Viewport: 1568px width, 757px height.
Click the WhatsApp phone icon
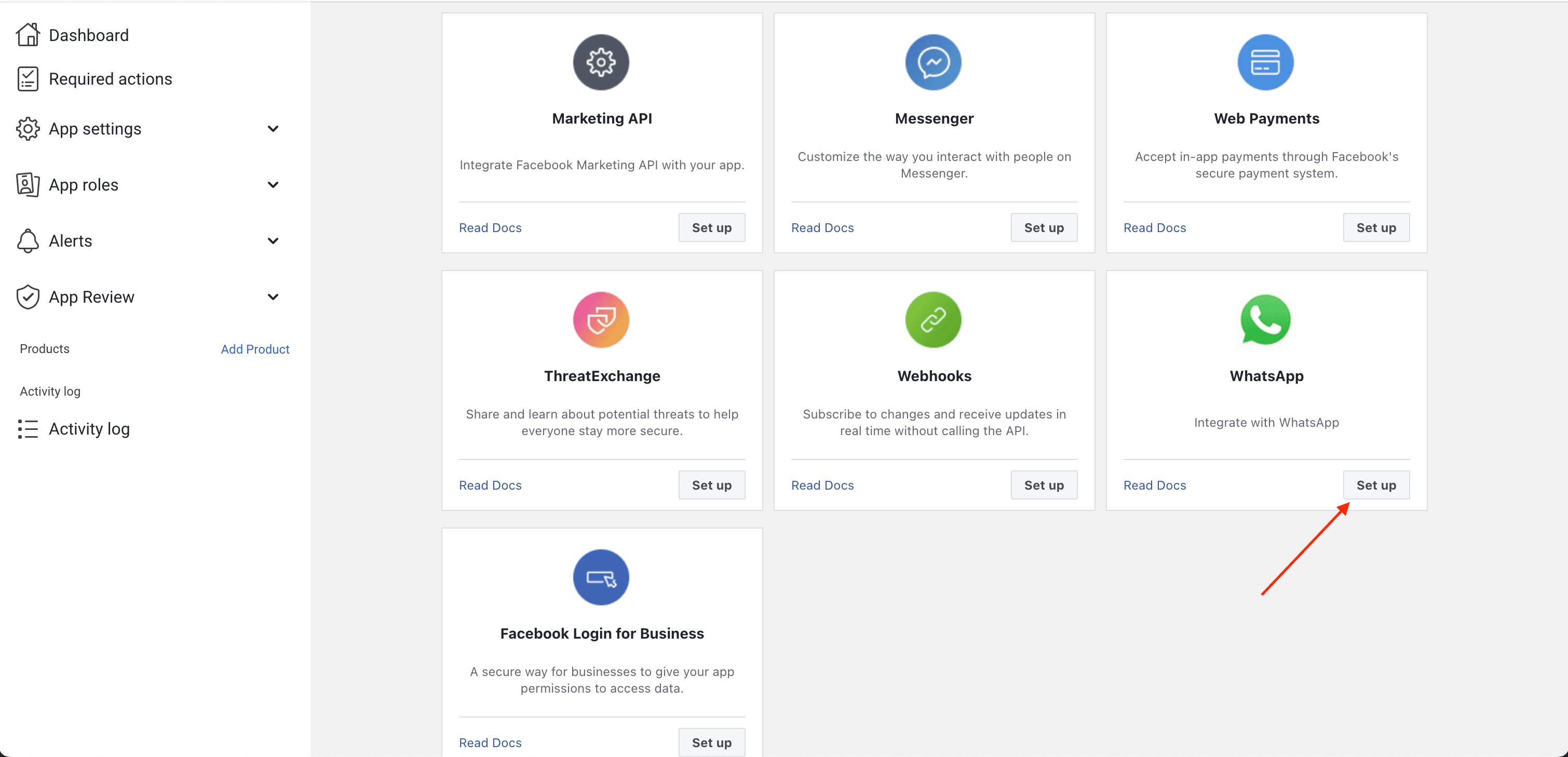tap(1265, 319)
